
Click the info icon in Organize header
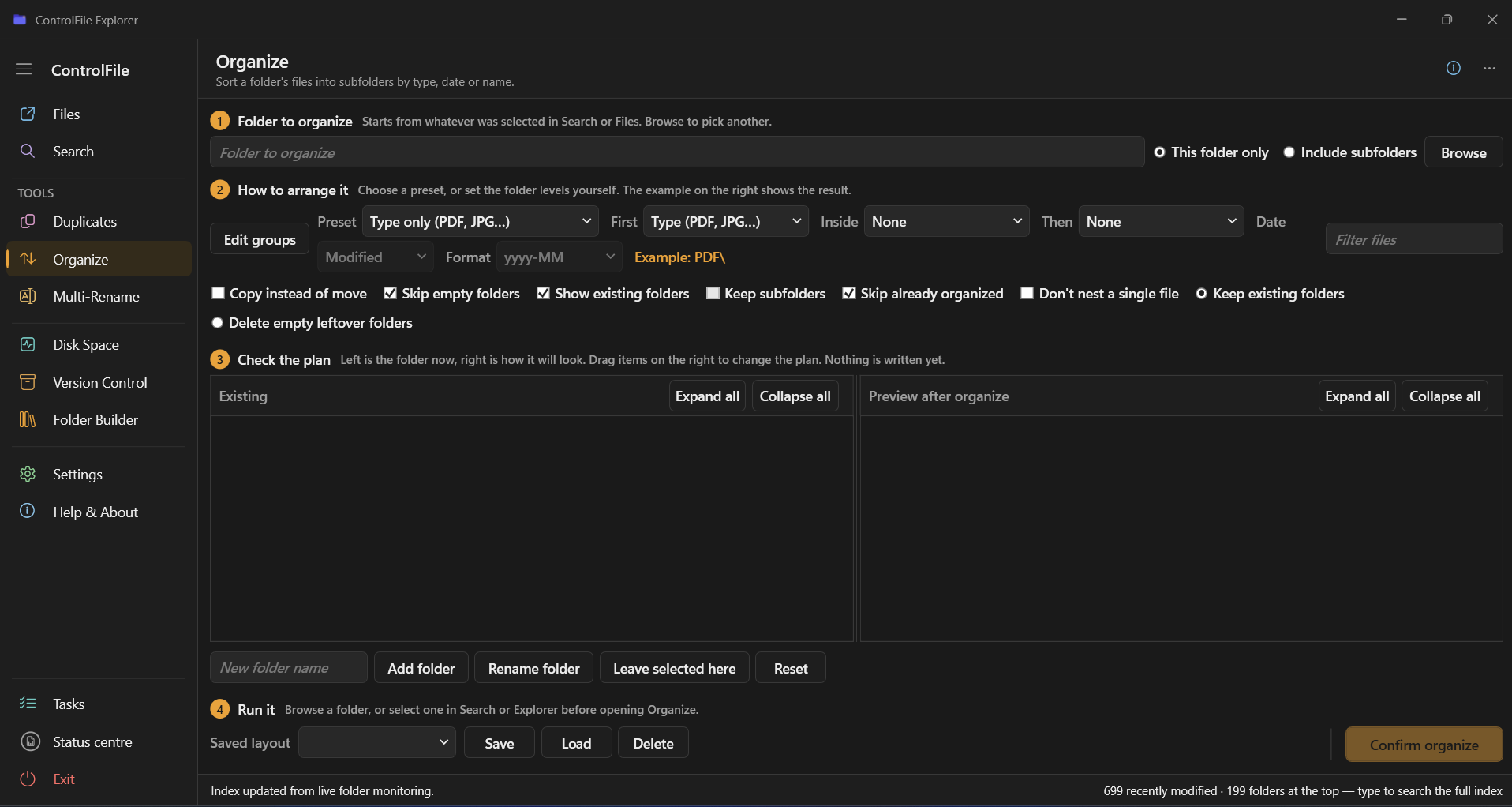(1454, 68)
